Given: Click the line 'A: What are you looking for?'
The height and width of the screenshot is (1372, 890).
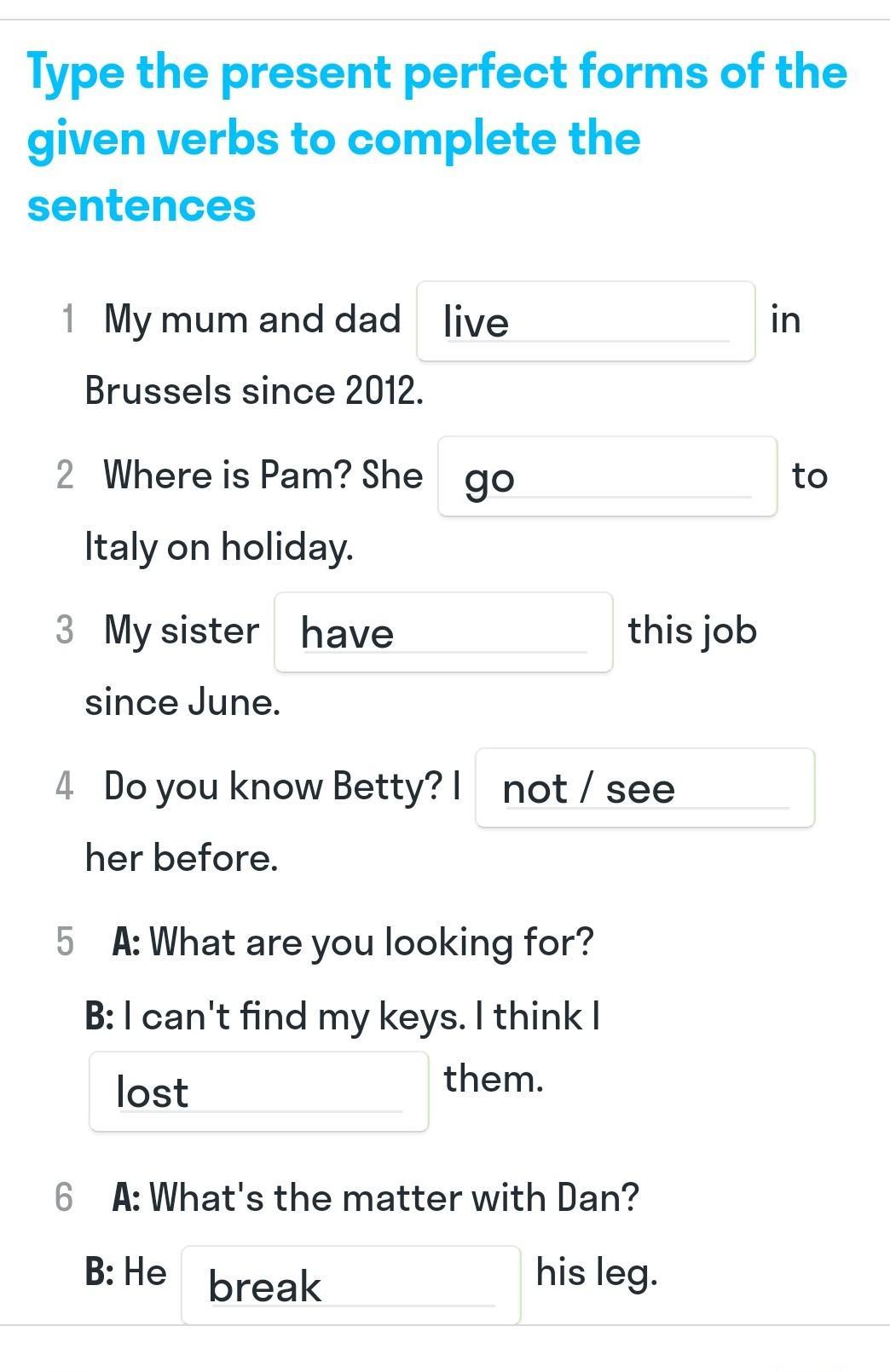Looking at the screenshot, I should (x=353, y=943).
